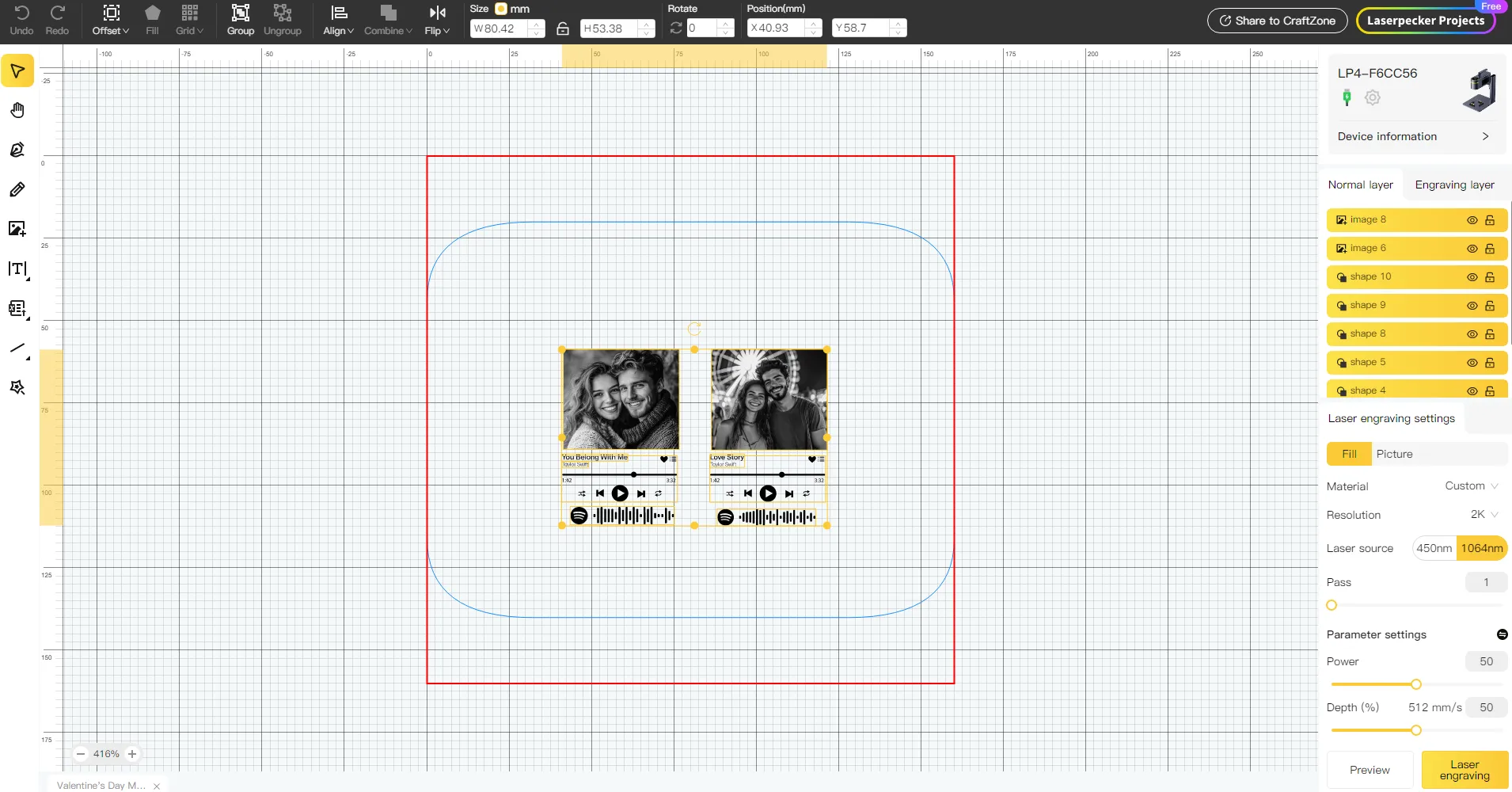Hide the shape 9 layer
The image size is (1512, 792).
tap(1472, 306)
